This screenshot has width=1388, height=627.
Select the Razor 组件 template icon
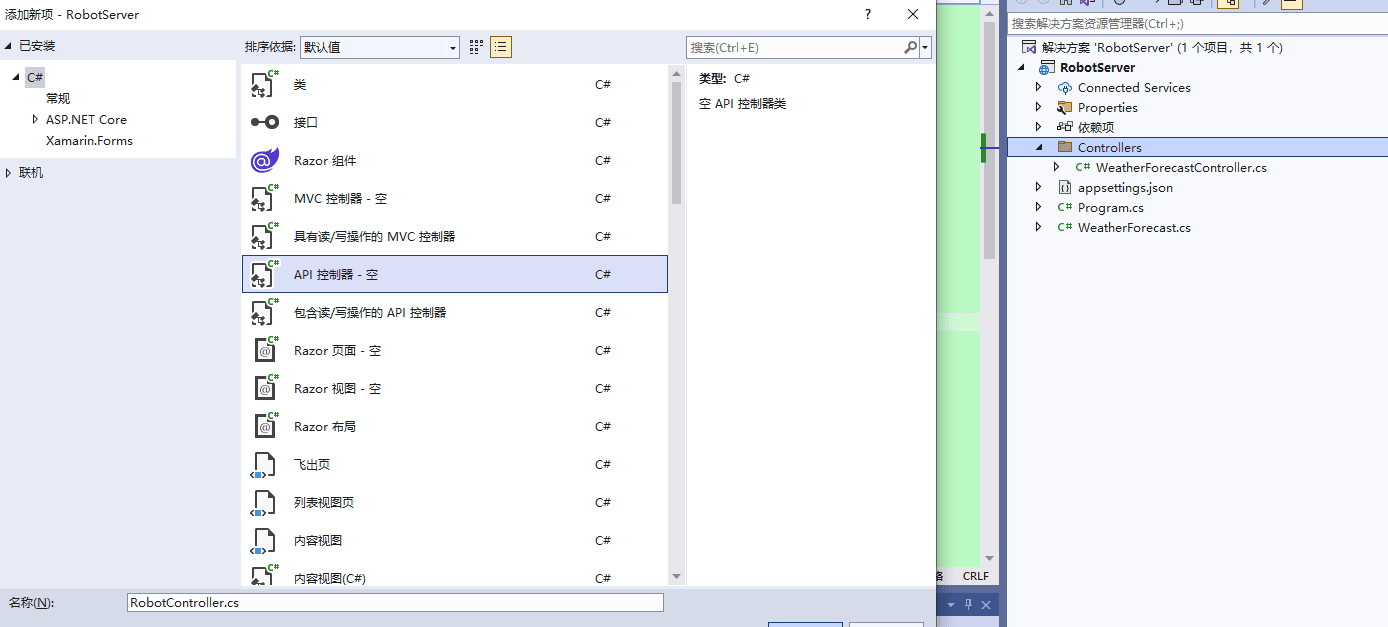click(263, 160)
